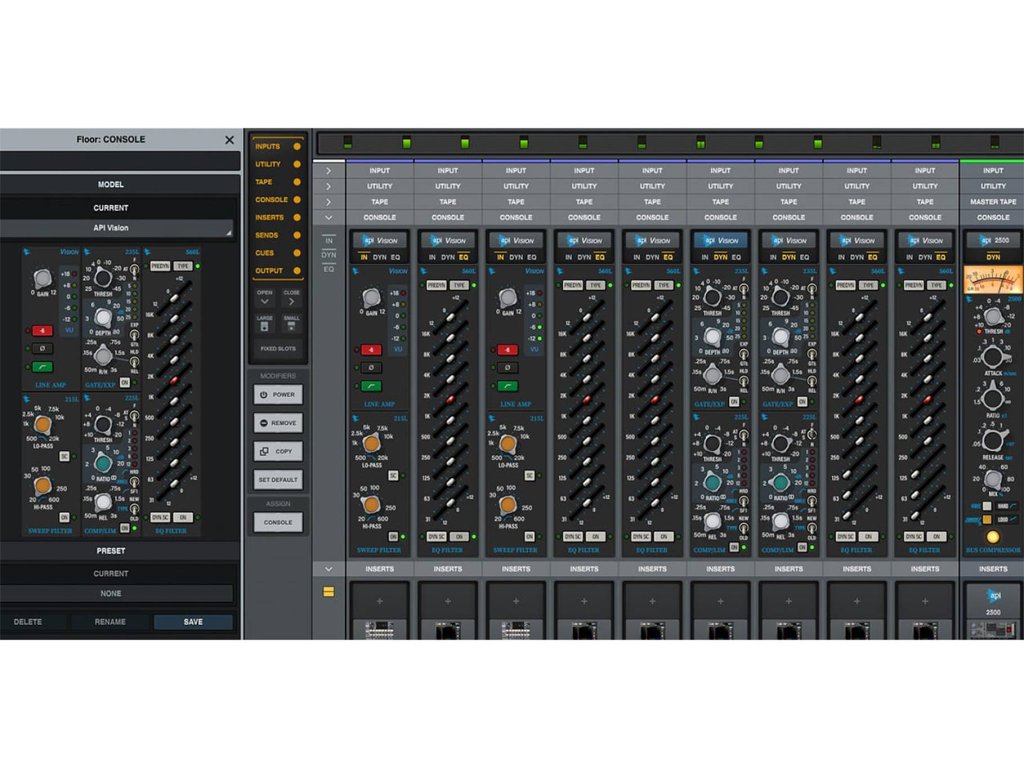
Task: Adjust the 2K red EQ slider in Model preview
Action: coord(173,380)
